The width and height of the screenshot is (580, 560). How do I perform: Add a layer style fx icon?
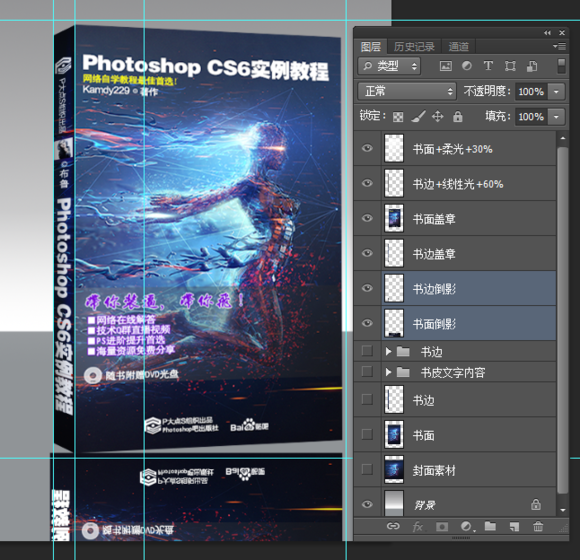[x=417, y=526]
